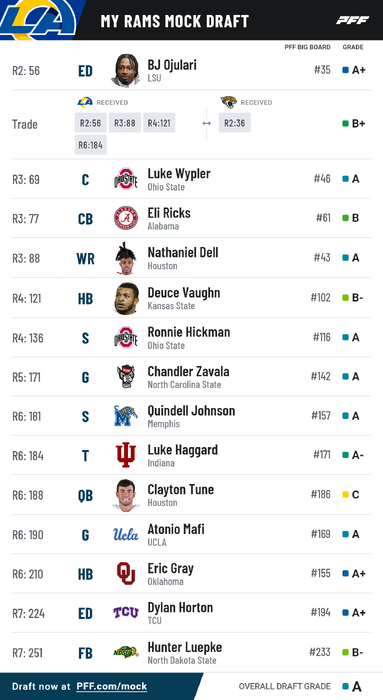This screenshot has height=700, width=383.
Task: Click the Jaguars logo in trade row
Action: point(229,102)
